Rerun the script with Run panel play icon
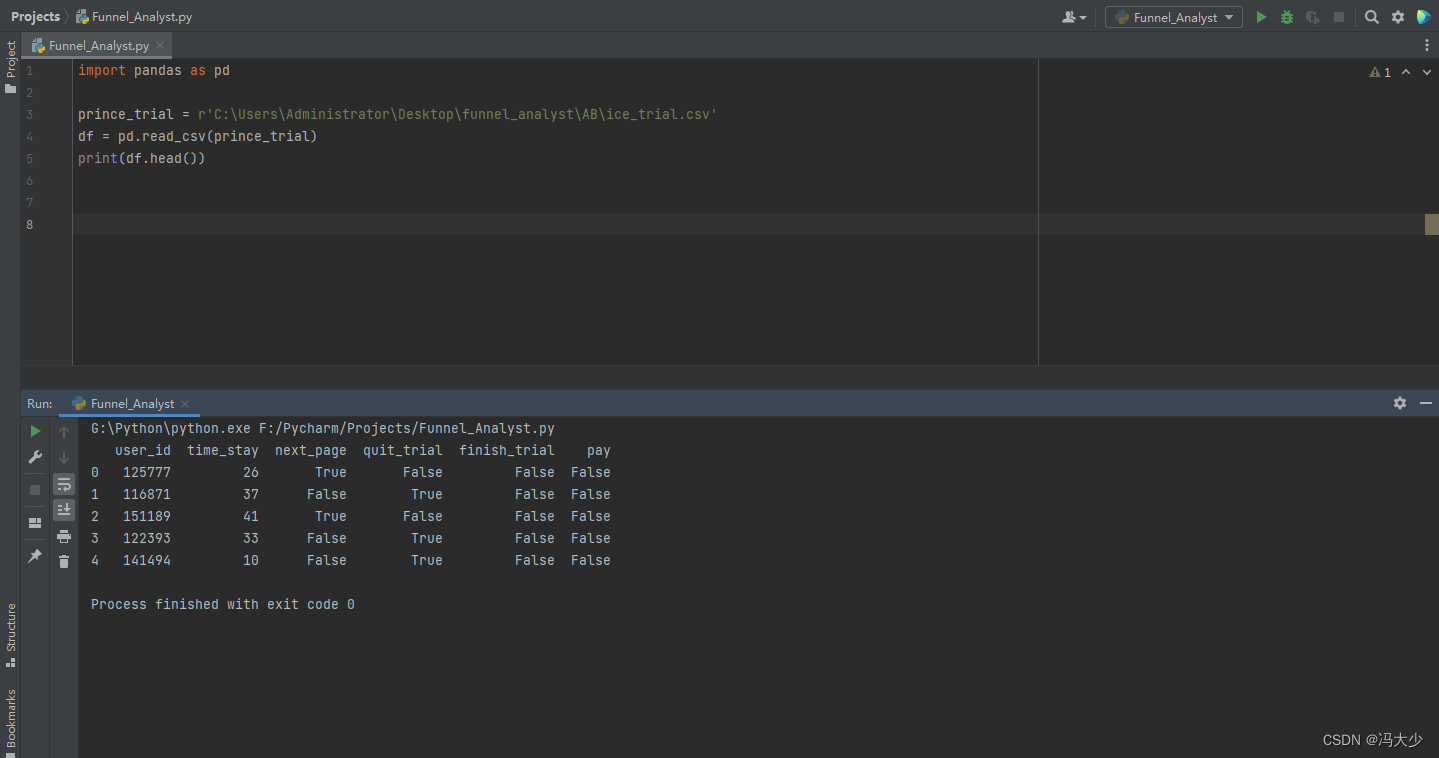1439x758 pixels. (x=35, y=431)
